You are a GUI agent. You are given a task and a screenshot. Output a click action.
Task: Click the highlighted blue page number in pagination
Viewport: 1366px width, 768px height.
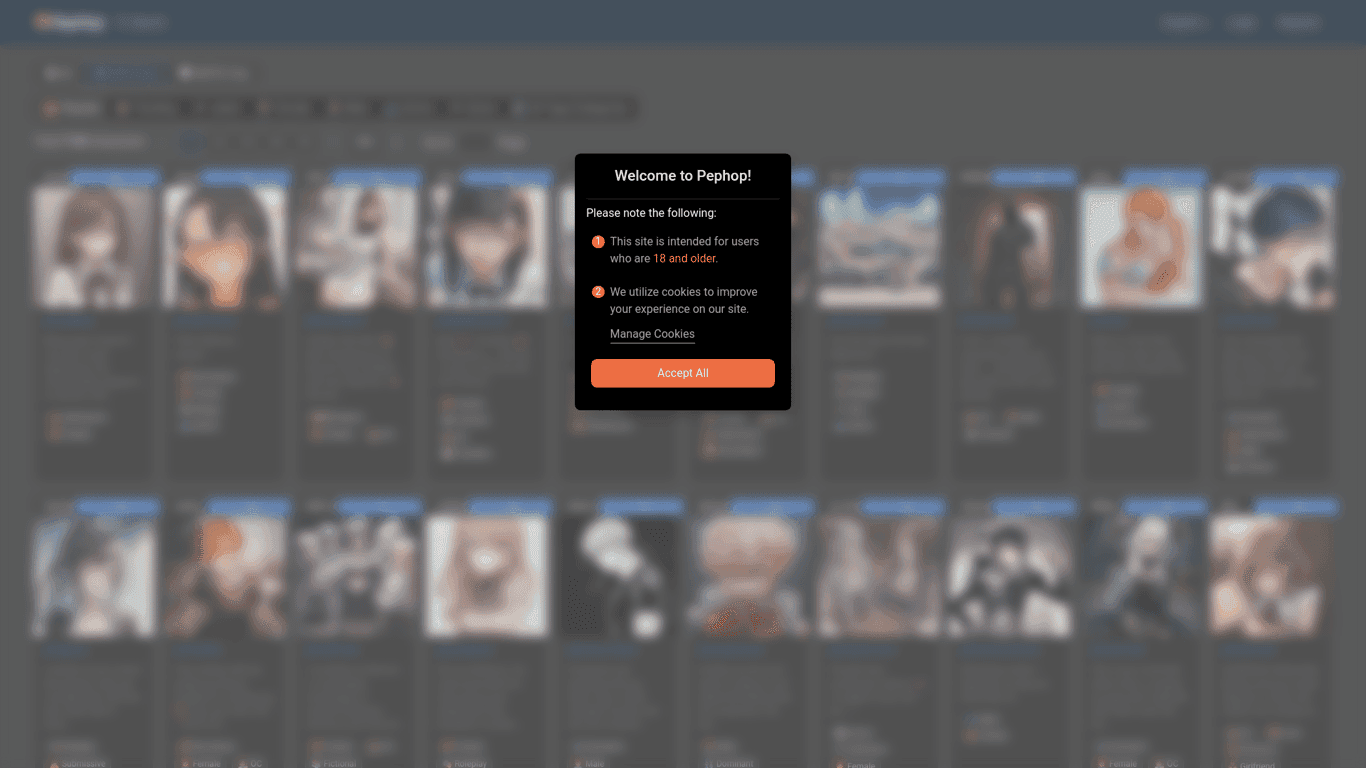pyautogui.click(x=193, y=142)
